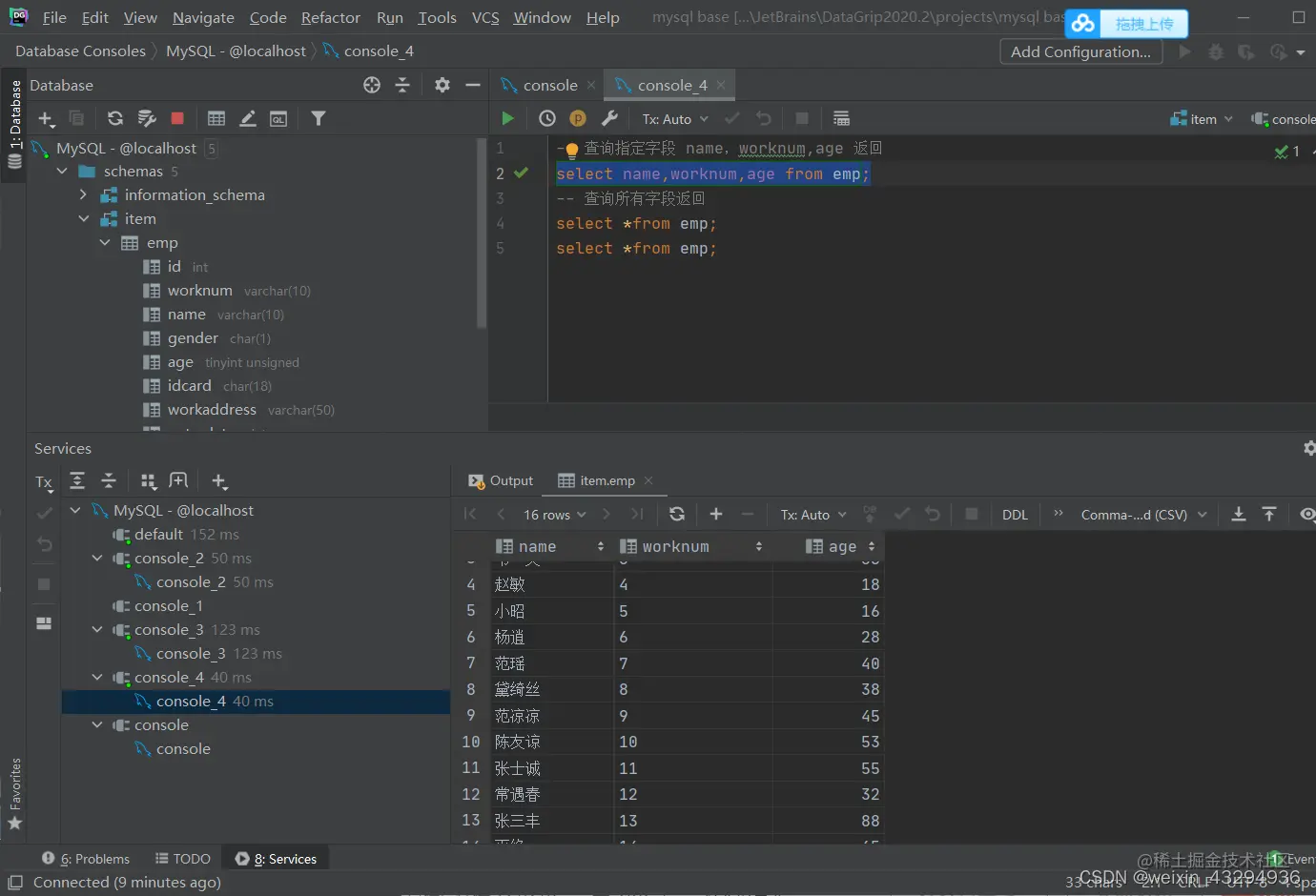The height and width of the screenshot is (896, 1316).
Task: Toggle the eye view option in results toolbar
Action: pos(1306,514)
